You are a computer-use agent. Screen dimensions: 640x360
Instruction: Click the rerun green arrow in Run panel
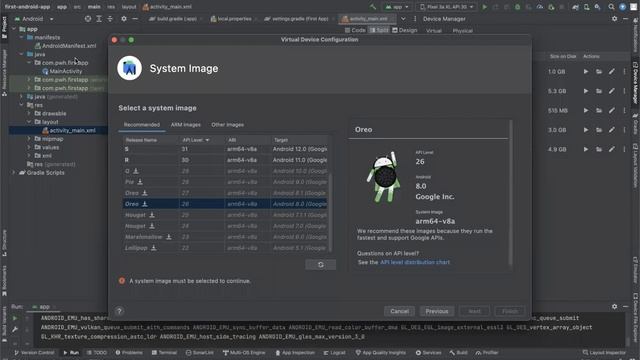click(15, 318)
